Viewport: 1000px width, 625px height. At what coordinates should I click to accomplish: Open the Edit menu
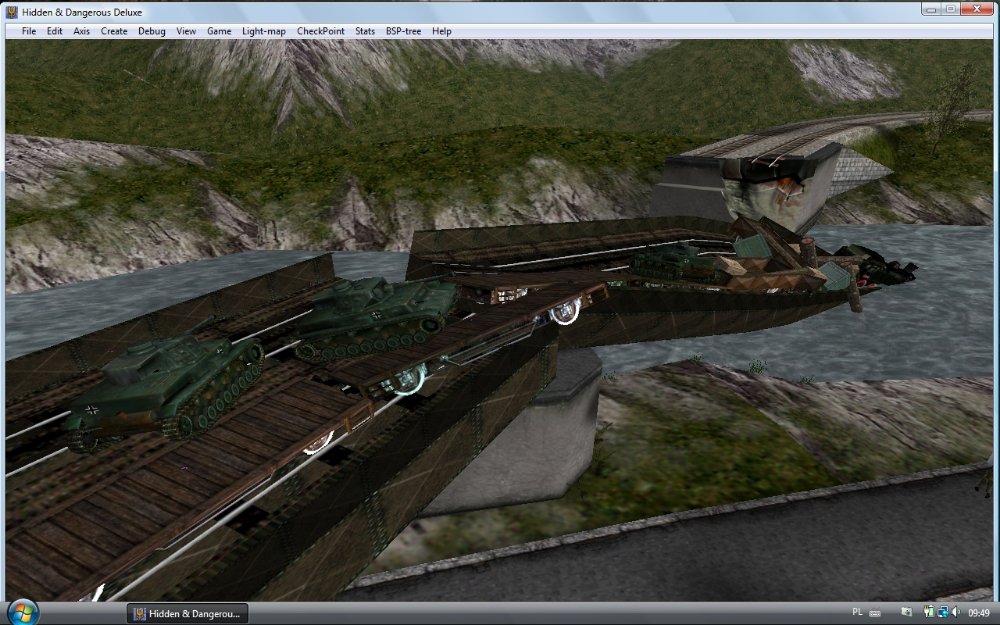click(x=54, y=31)
